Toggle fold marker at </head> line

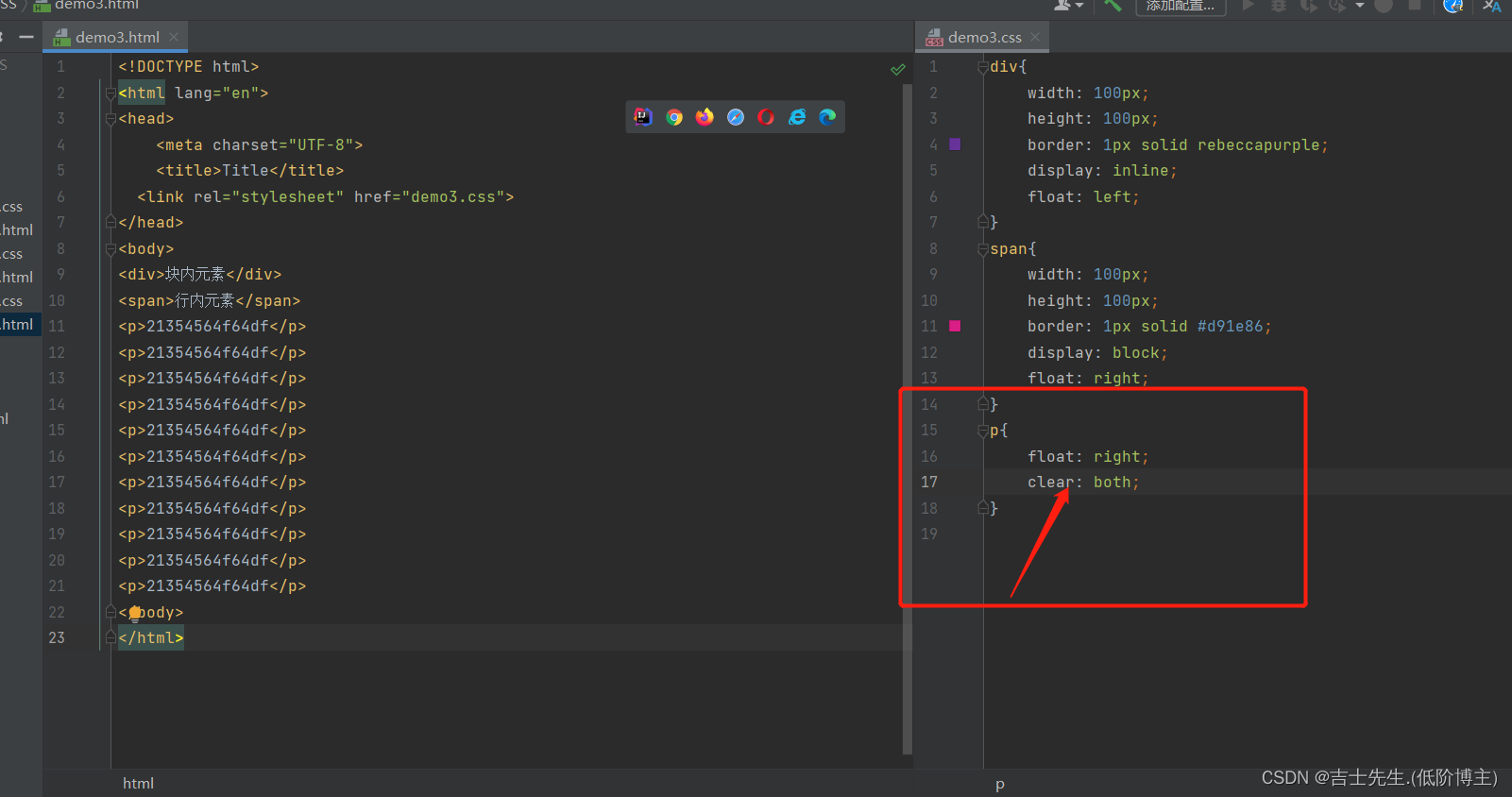coord(110,223)
